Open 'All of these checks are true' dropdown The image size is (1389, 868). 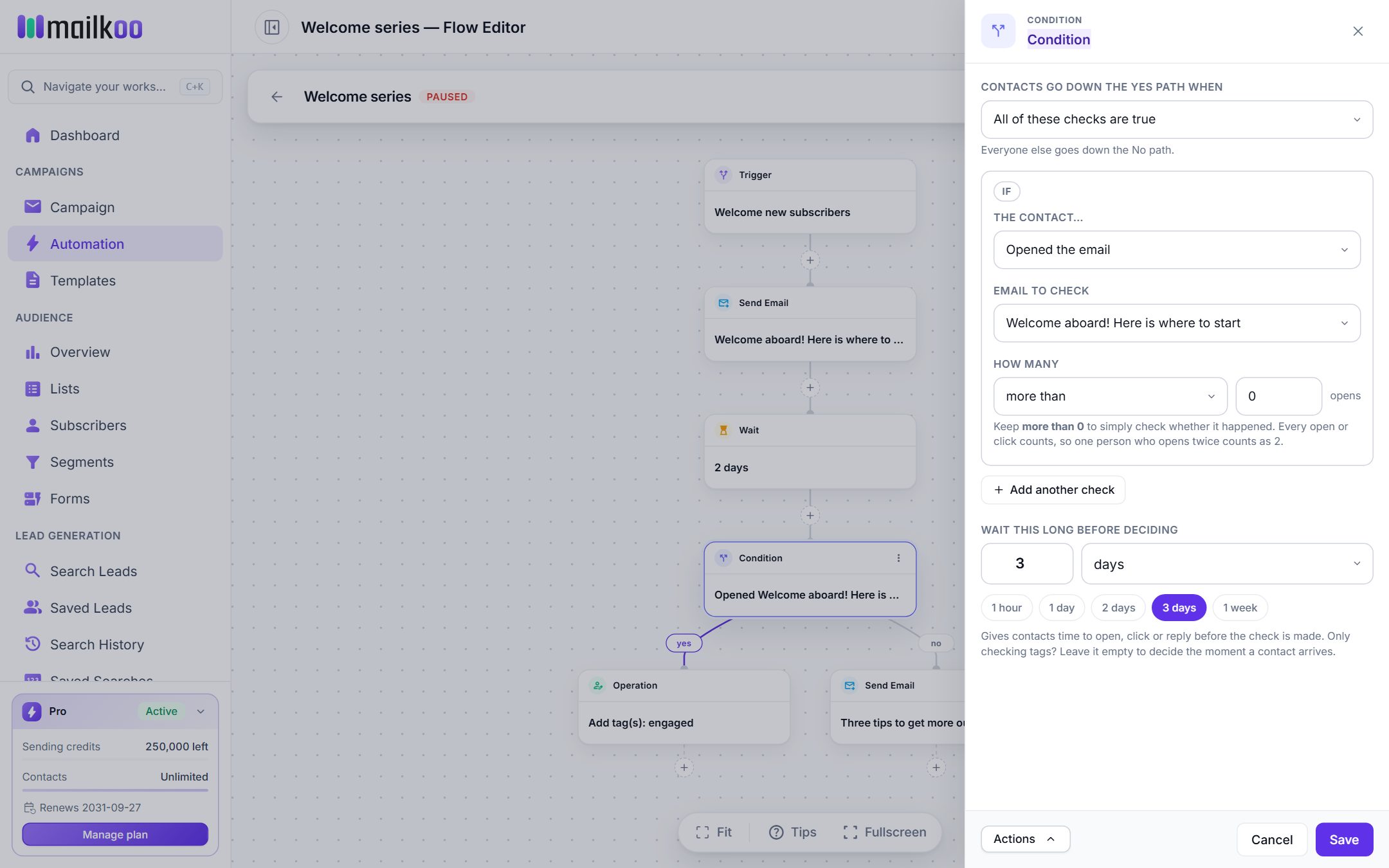coord(1177,120)
